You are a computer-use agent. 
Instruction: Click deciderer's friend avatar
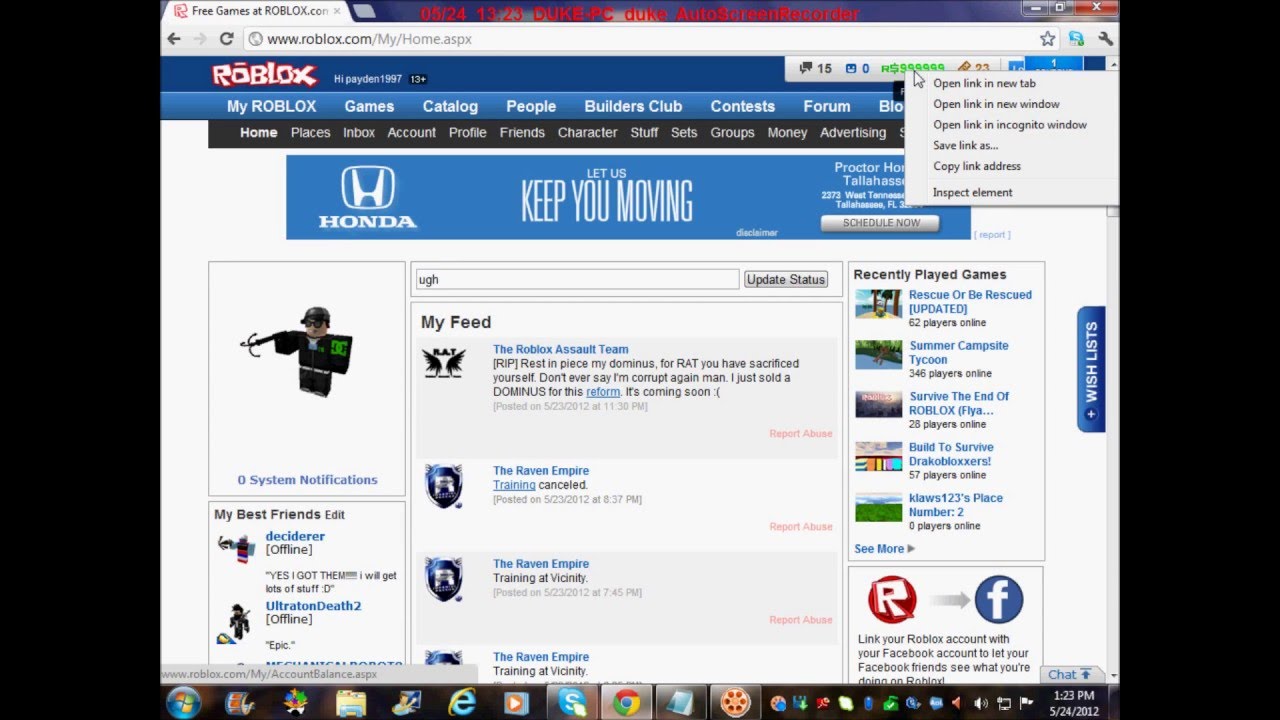(x=237, y=549)
